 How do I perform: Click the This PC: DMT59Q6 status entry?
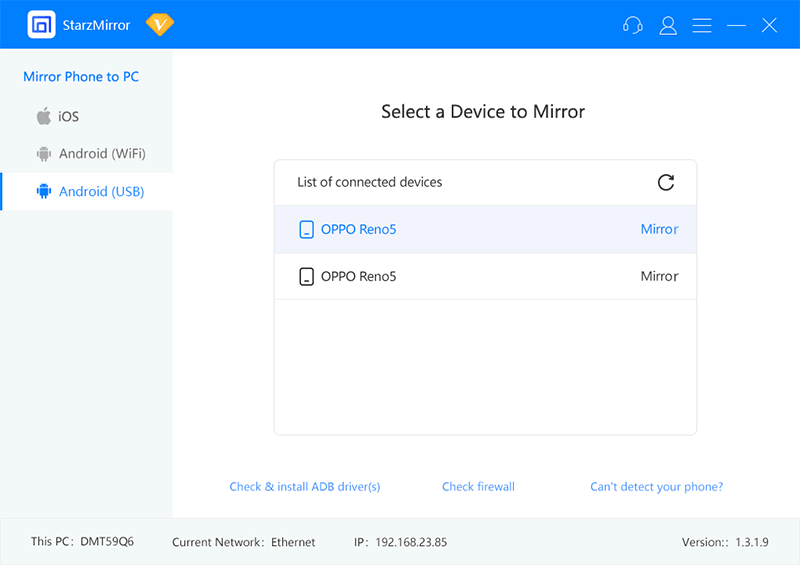tap(82, 542)
